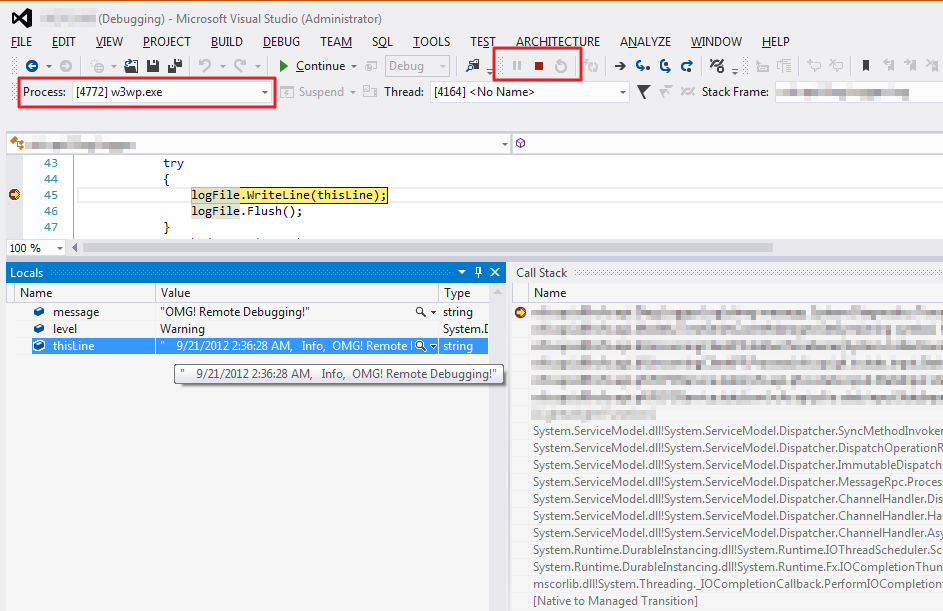Close the Locals panel

click(x=495, y=272)
